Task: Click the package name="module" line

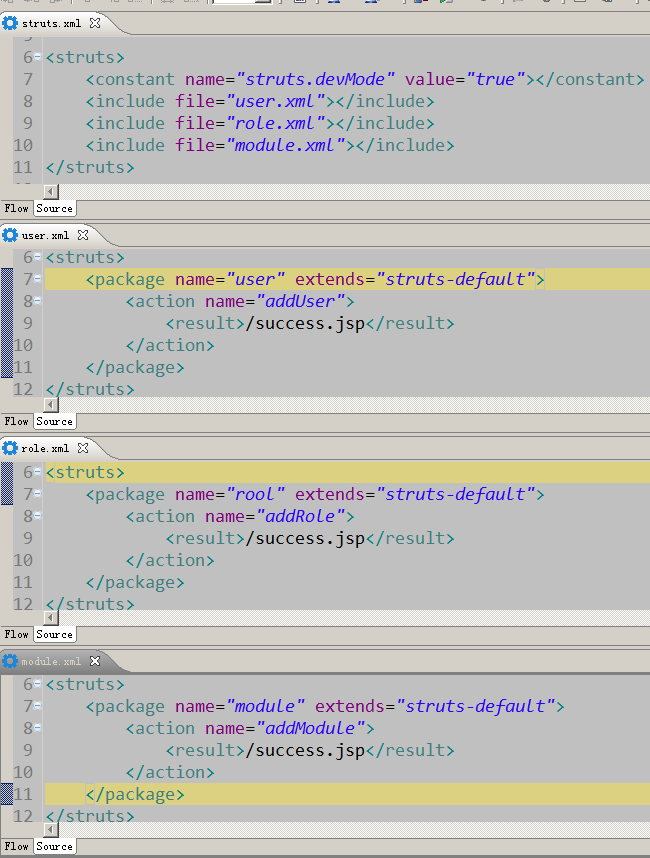Action: point(325,706)
